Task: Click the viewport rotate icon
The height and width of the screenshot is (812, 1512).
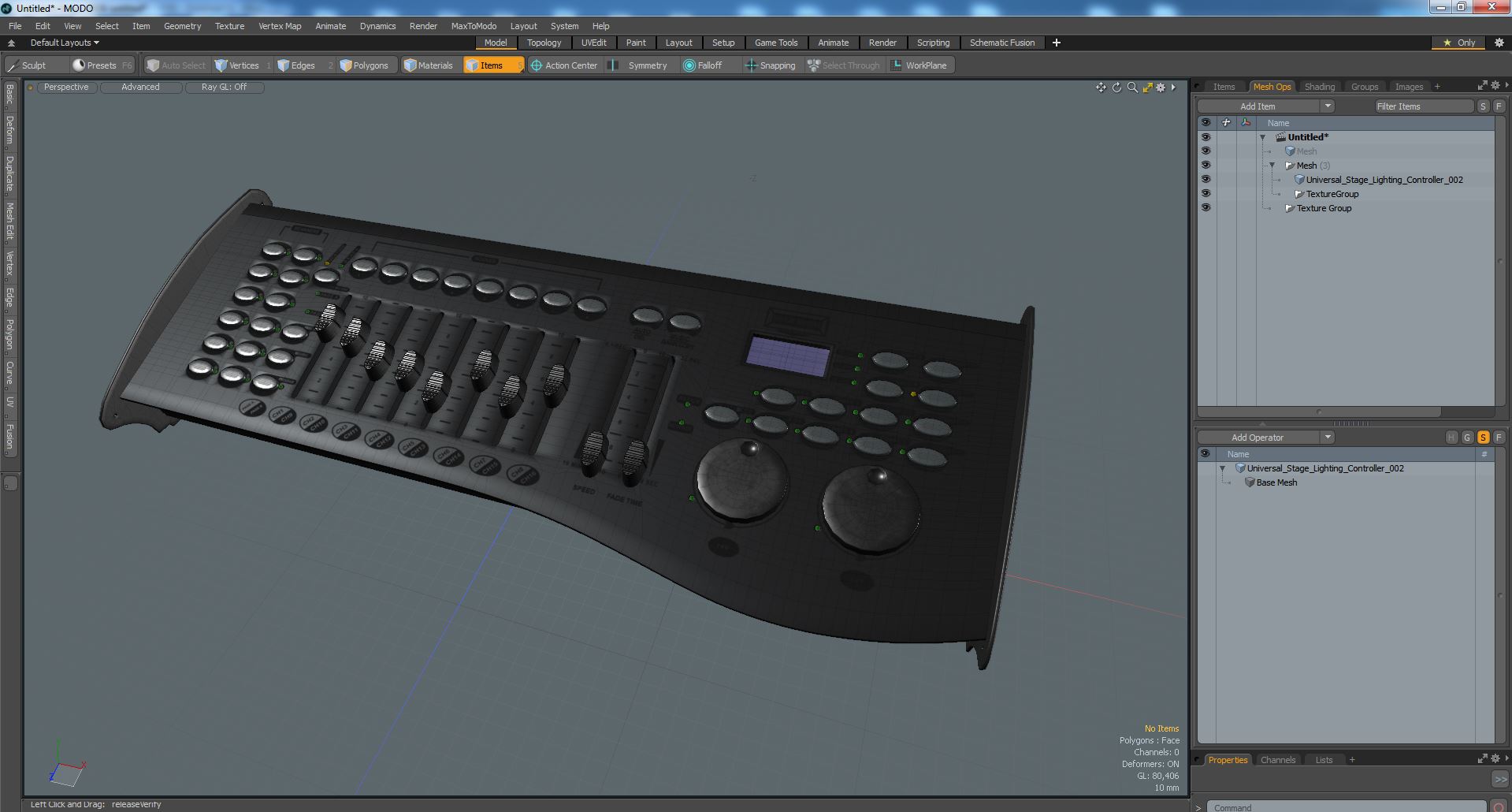Action: (x=1116, y=88)
